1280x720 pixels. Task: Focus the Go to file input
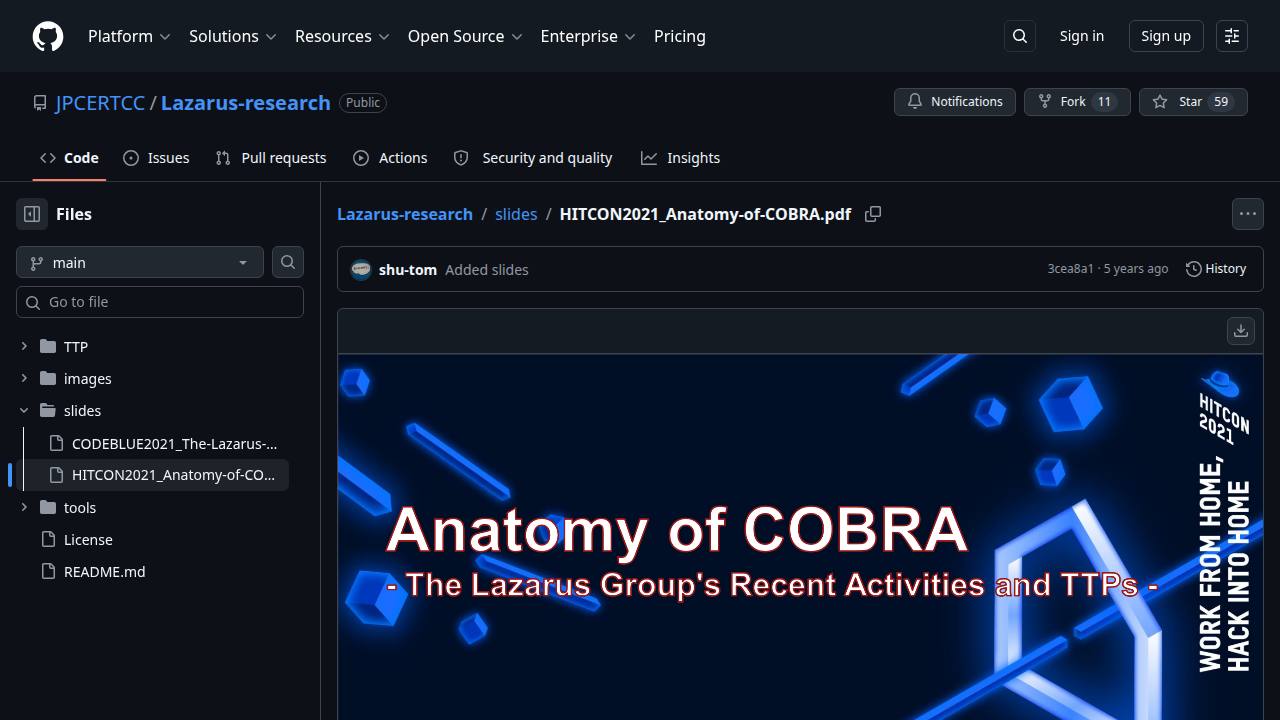[160, 302]
